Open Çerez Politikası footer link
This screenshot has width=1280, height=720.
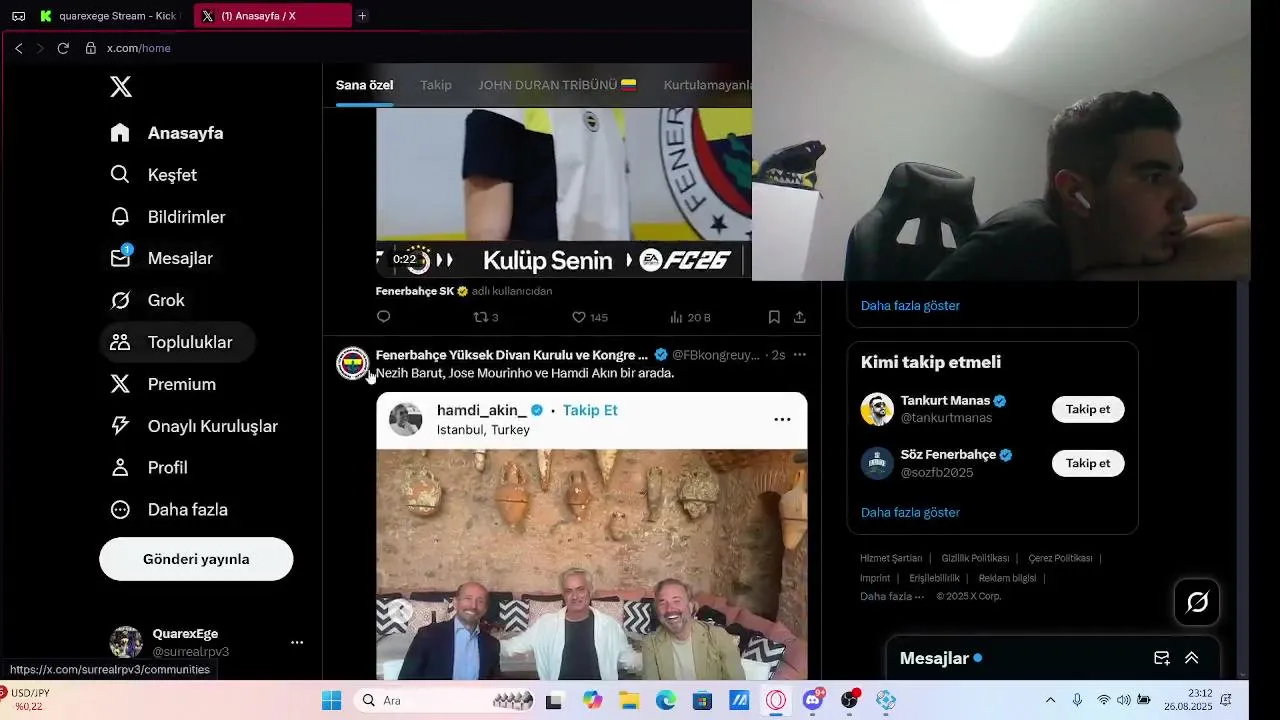tap(1060, 558)
